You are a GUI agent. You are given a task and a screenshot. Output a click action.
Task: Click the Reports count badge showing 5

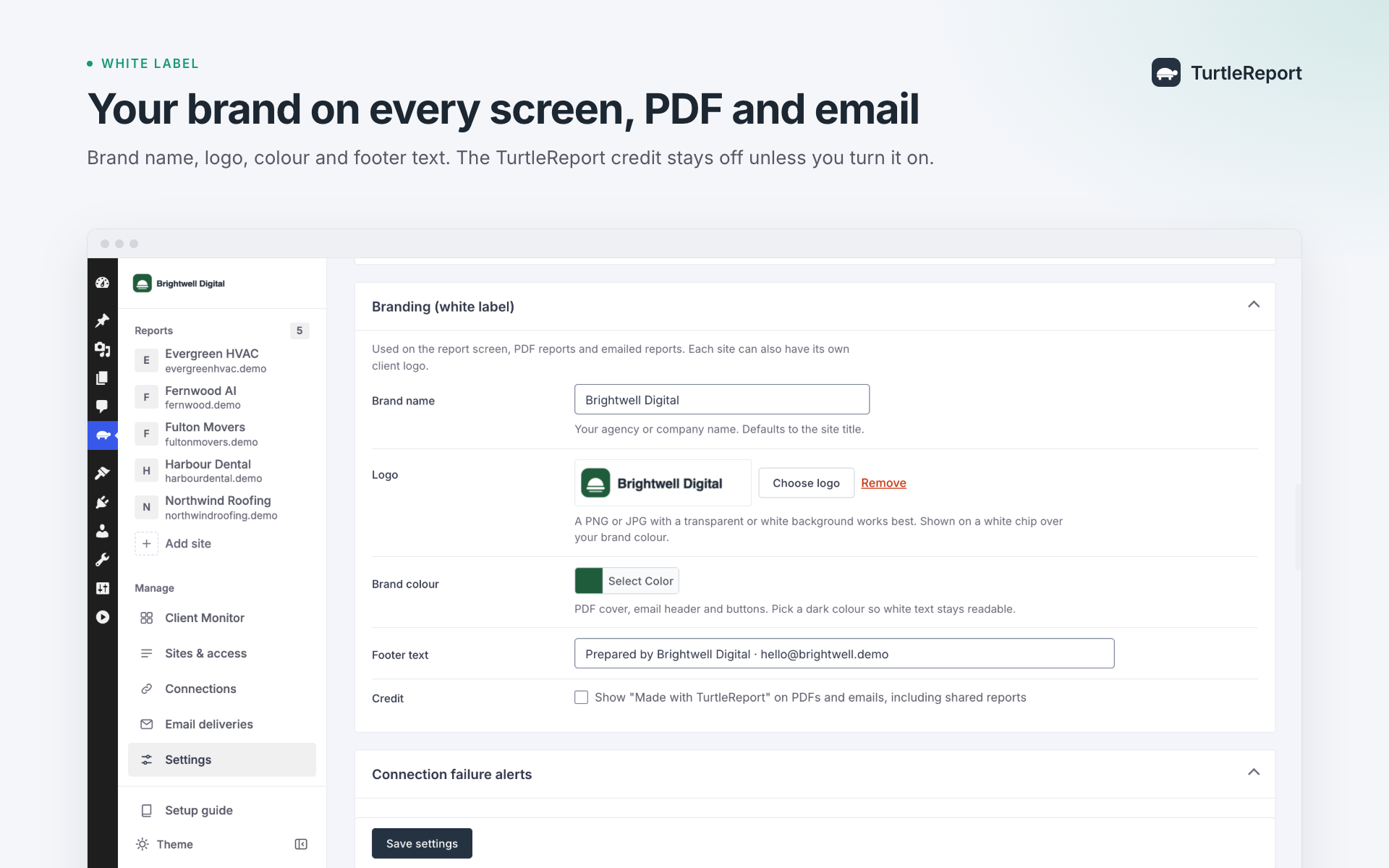point(300,331)
